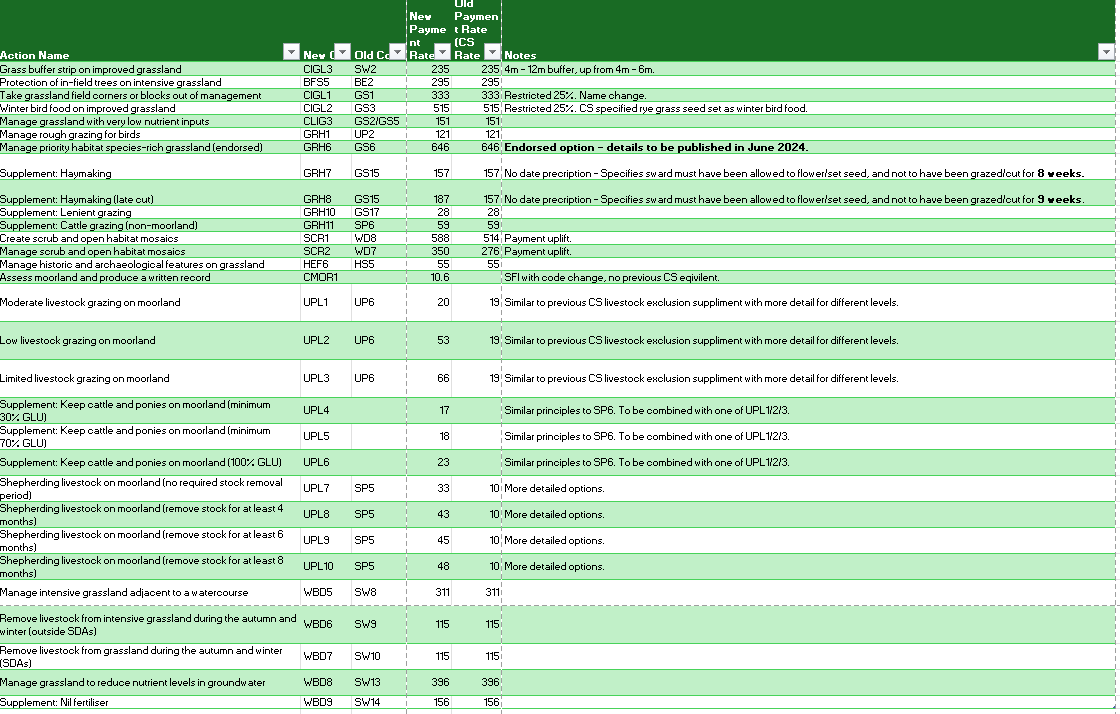Select the WBD8 code cell
The width and height of the screenshot is (1120, 714).
click(x=326, y=683)
